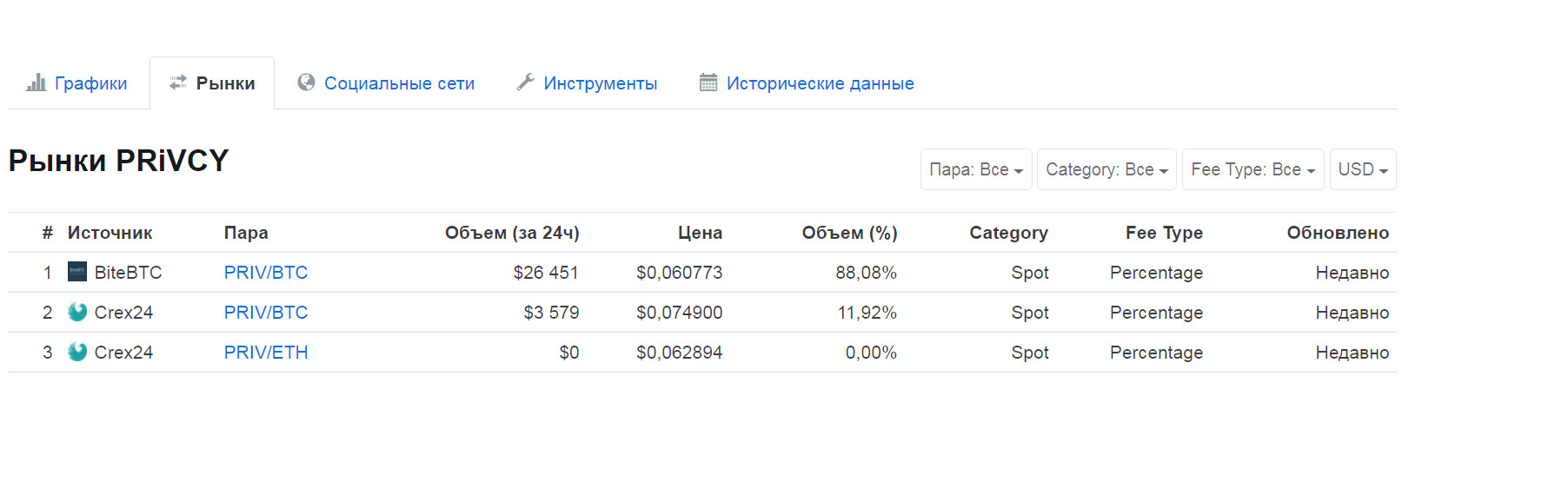Click the BiteBTC exchange logo
This screenshot has height=495, width=1568.
click(77, 272)
